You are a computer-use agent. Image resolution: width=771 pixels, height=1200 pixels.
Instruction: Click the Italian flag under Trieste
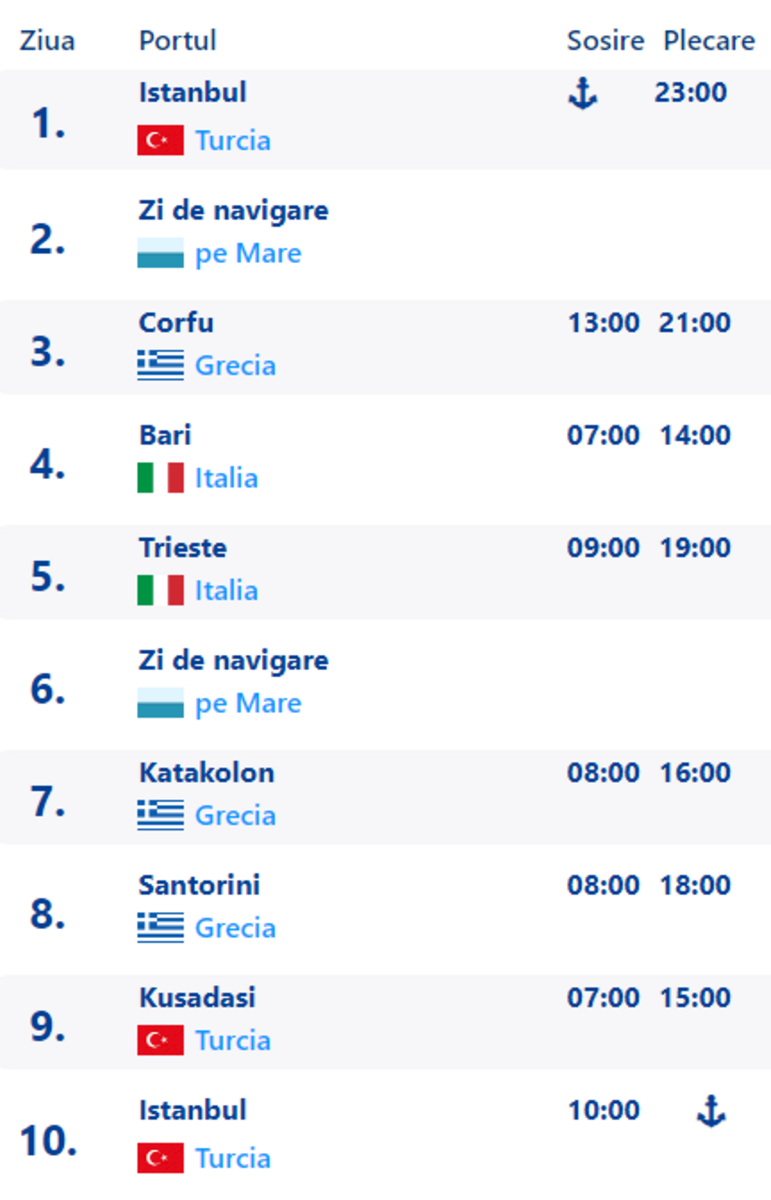click(x=160, y=590)
